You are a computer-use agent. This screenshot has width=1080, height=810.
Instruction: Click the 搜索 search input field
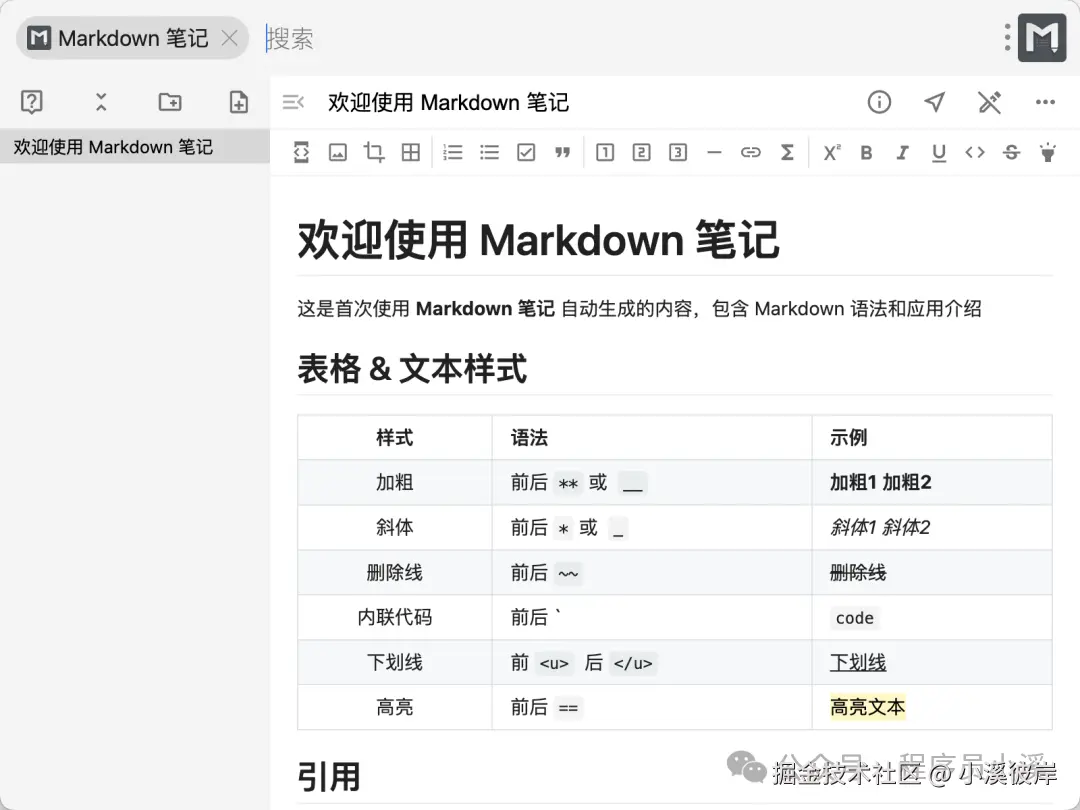coord(620,38)
